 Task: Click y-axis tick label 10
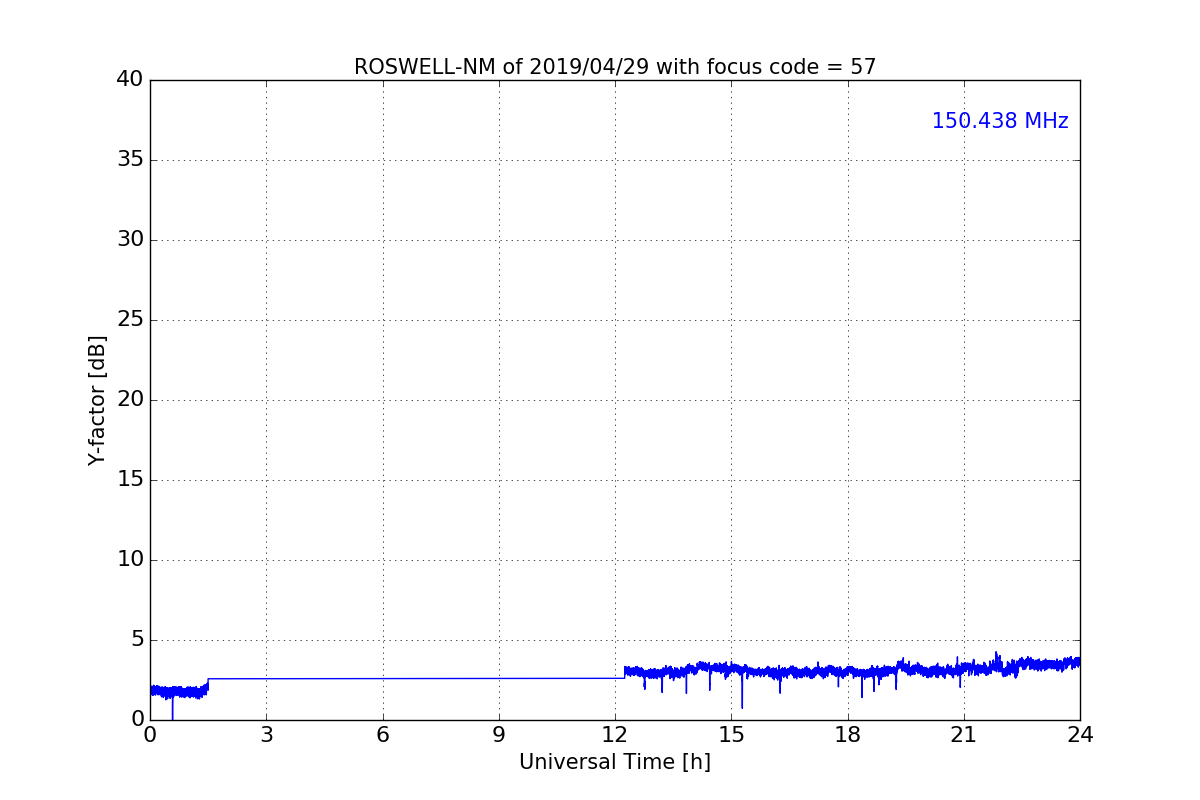pos(129,560)
